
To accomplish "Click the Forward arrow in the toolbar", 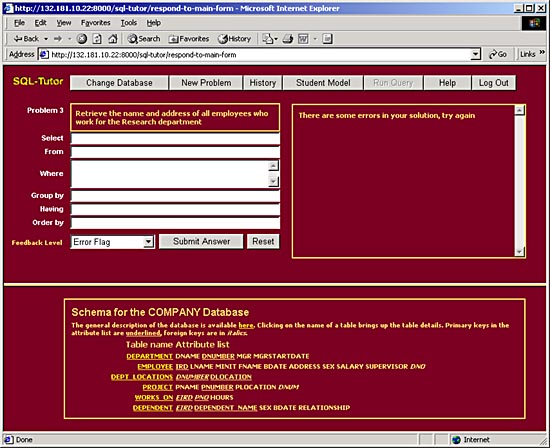I will (58, 39).
